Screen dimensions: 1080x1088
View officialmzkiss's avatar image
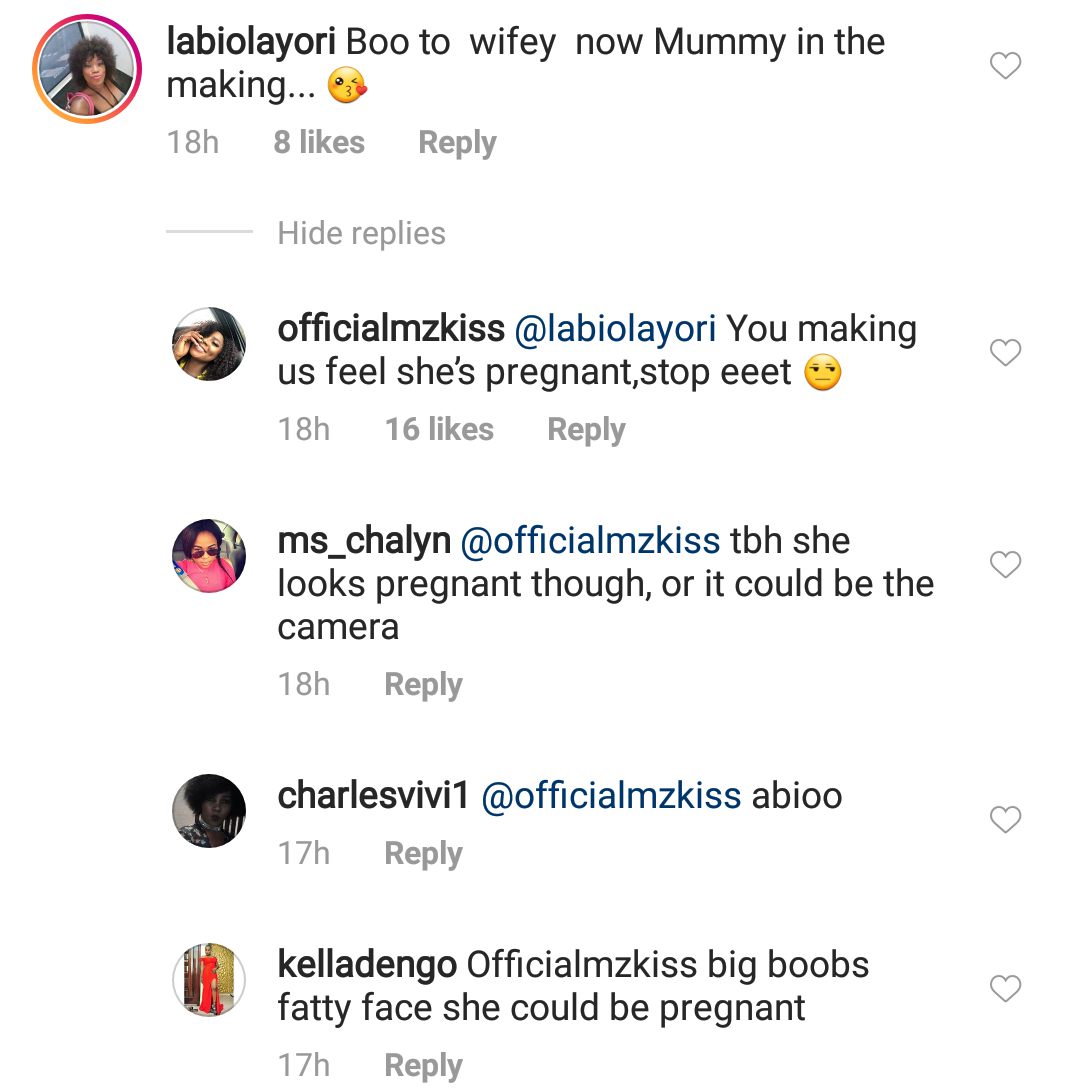click(x=209, y=345)
